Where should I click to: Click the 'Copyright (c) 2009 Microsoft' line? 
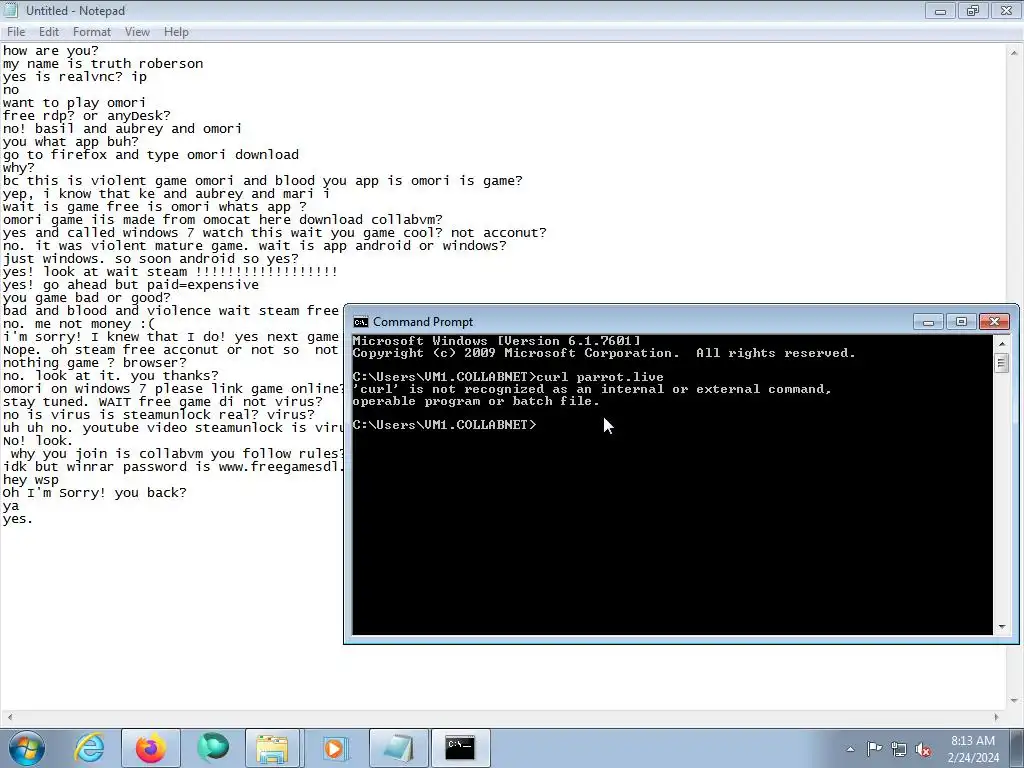coord(604,353)
